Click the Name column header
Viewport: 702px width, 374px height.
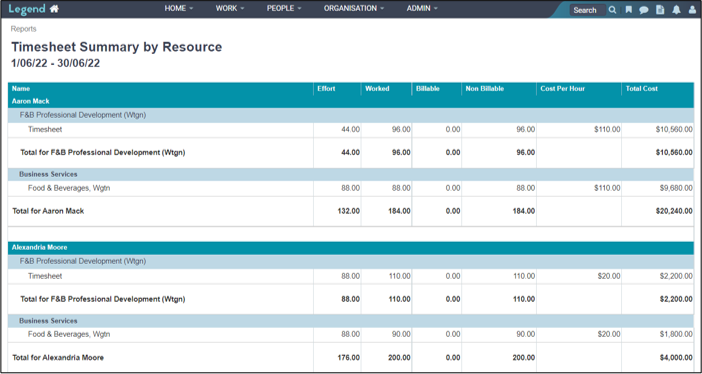click(x=21, y=89)
